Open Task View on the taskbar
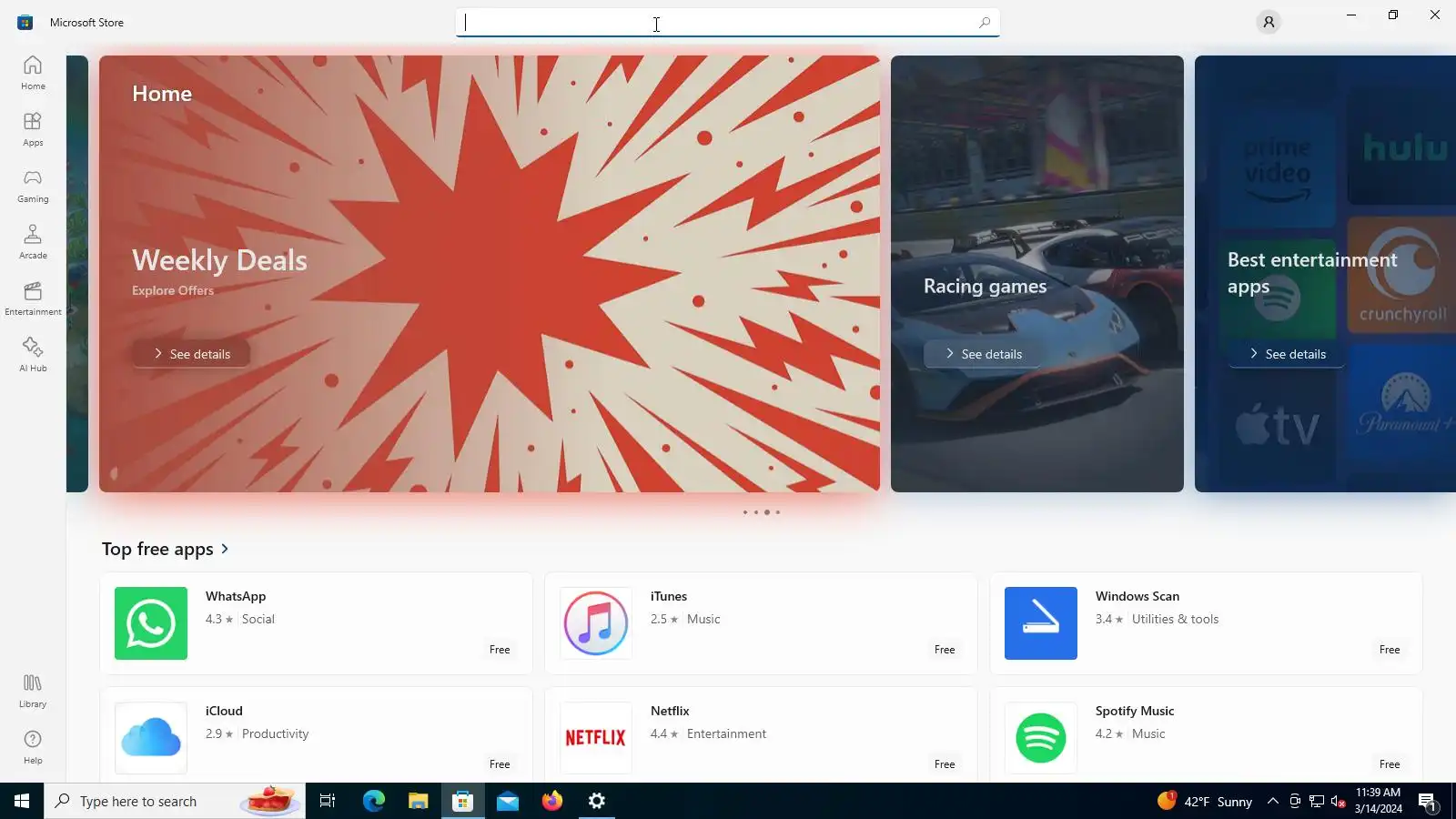 tap(328, 801)
